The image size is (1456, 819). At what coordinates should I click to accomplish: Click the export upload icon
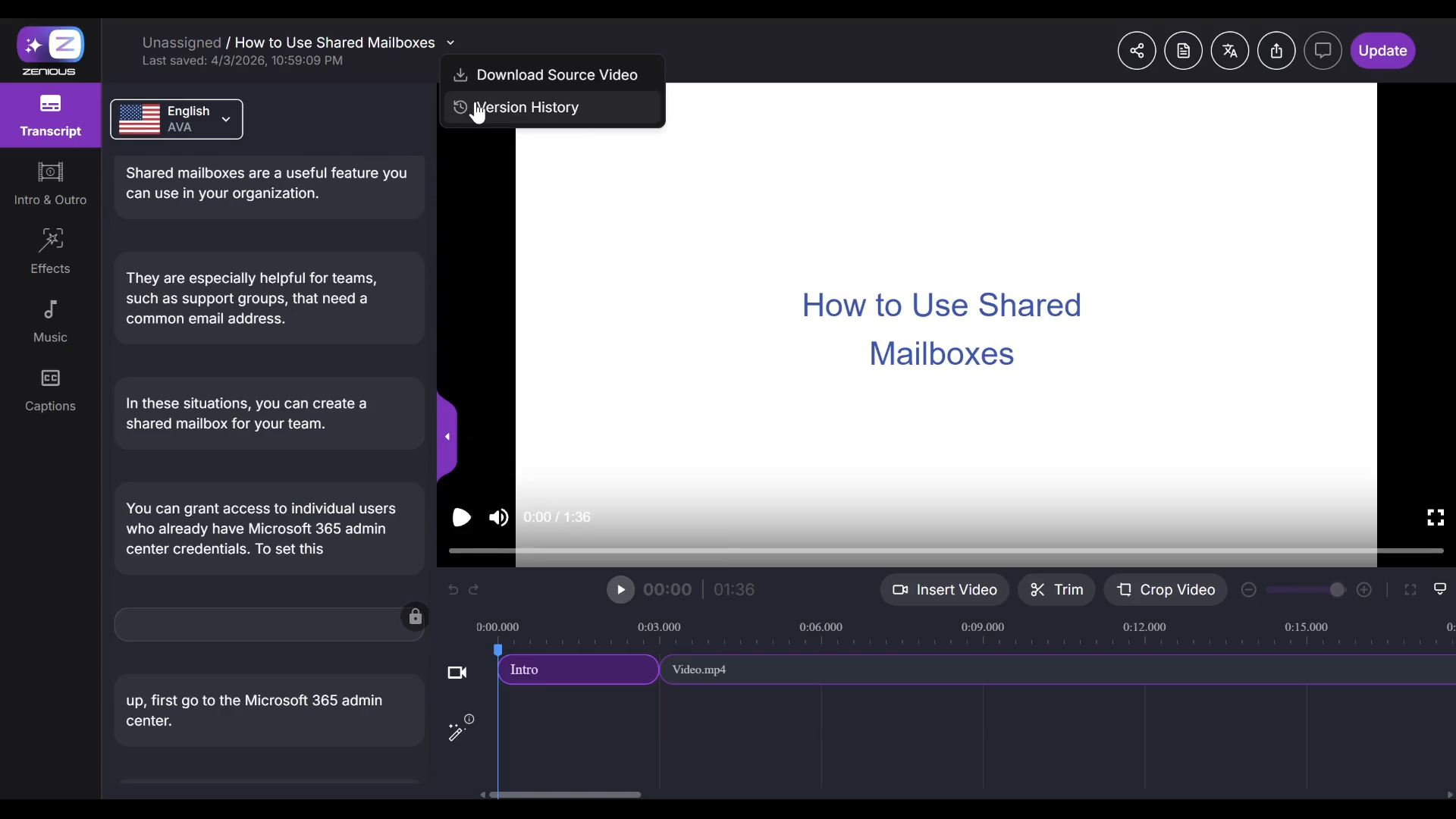(x=1276, y=51)
